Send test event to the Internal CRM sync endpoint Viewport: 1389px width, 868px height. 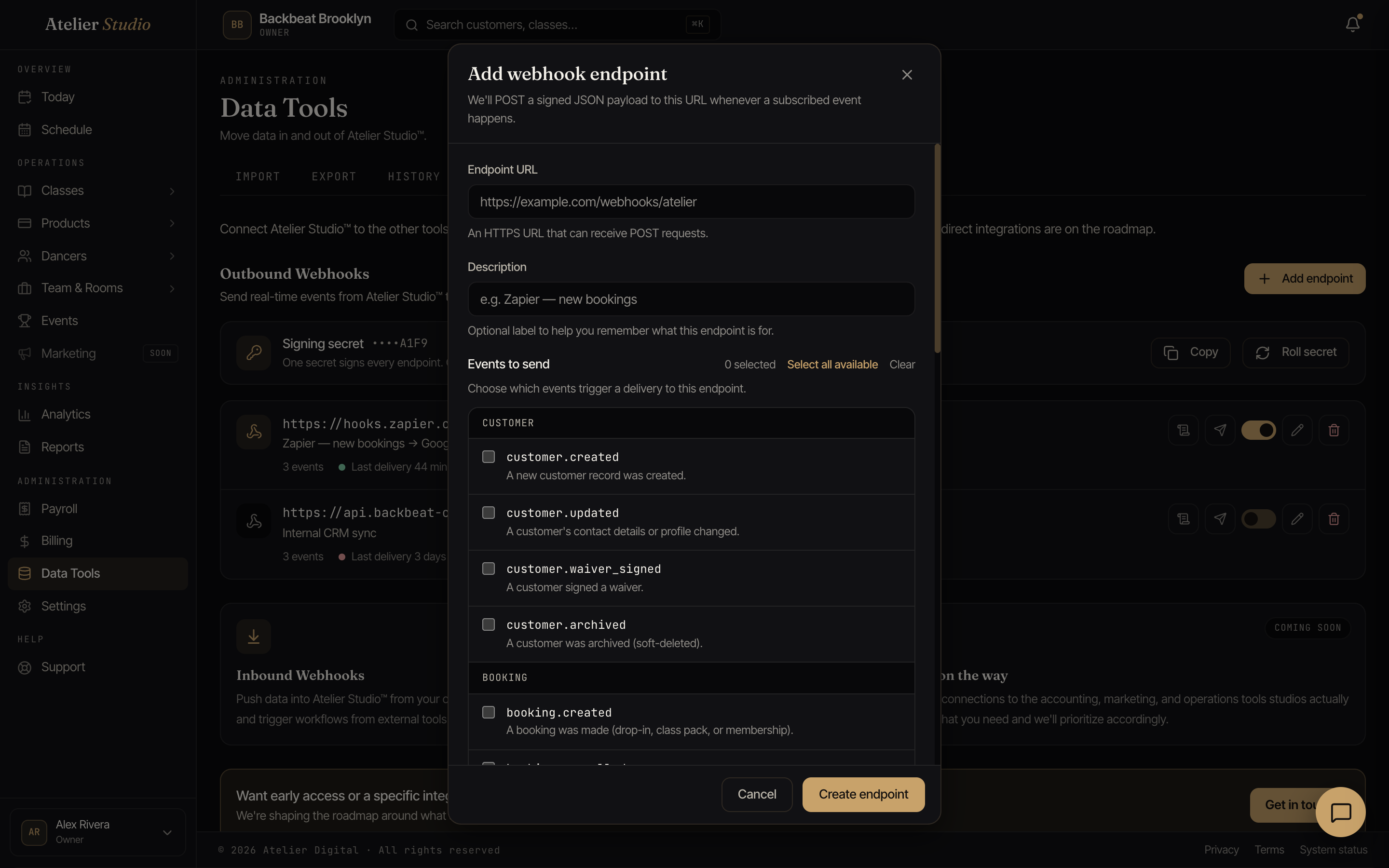(x=1220, y=519)
